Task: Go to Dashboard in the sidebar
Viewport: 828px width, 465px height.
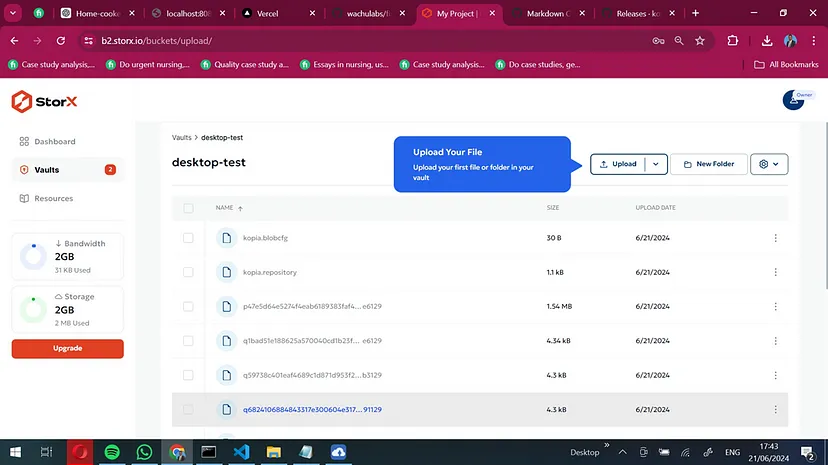Action: (54, 142)
